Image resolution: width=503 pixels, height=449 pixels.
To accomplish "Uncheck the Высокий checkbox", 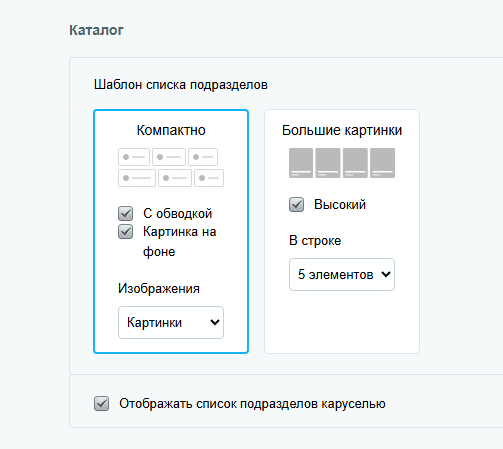I will (296, 204).
